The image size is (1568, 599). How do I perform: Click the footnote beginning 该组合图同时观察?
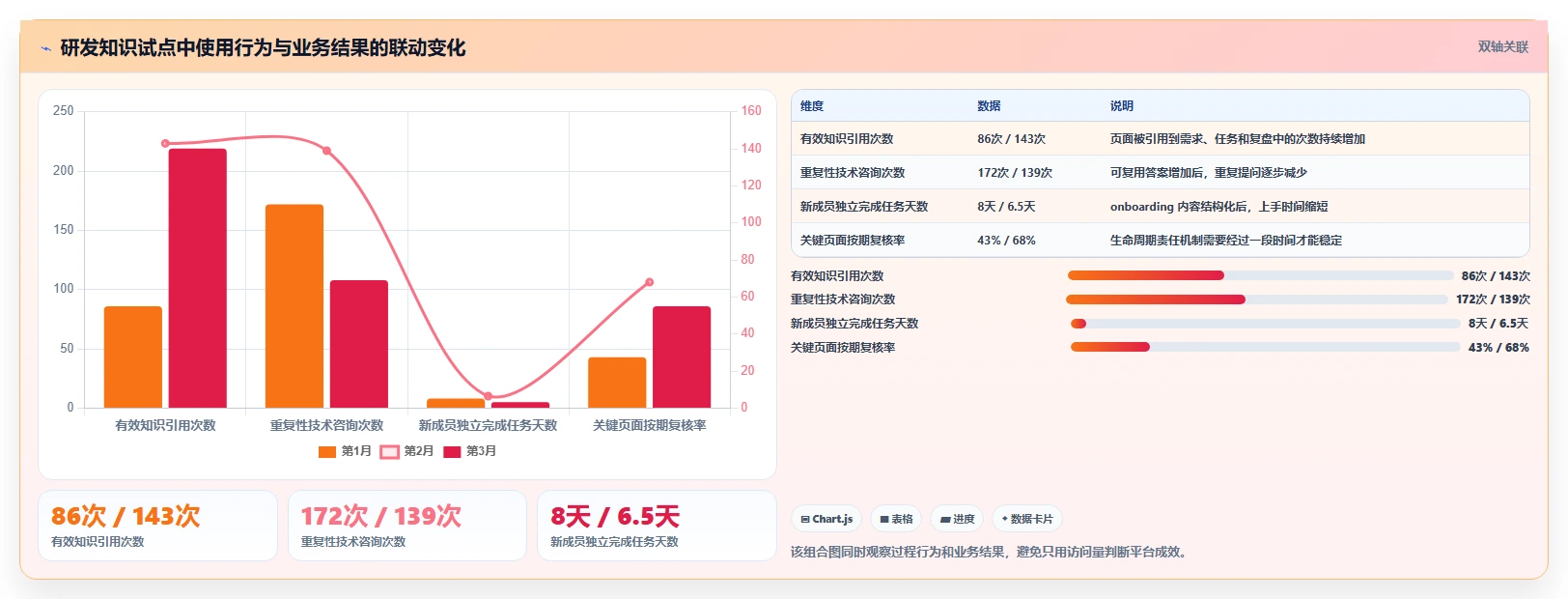click(991, 553)
